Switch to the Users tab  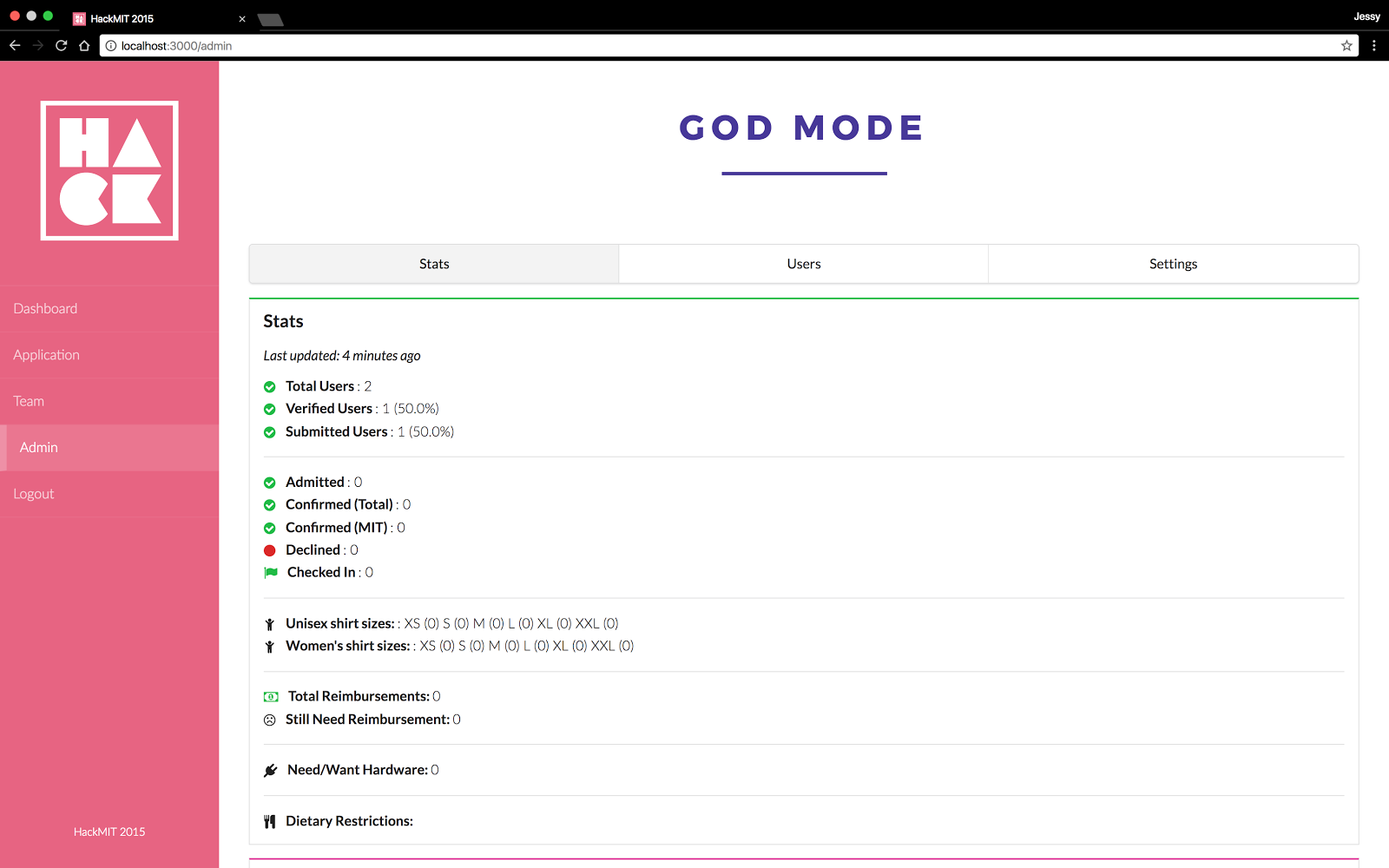point(803,263)
